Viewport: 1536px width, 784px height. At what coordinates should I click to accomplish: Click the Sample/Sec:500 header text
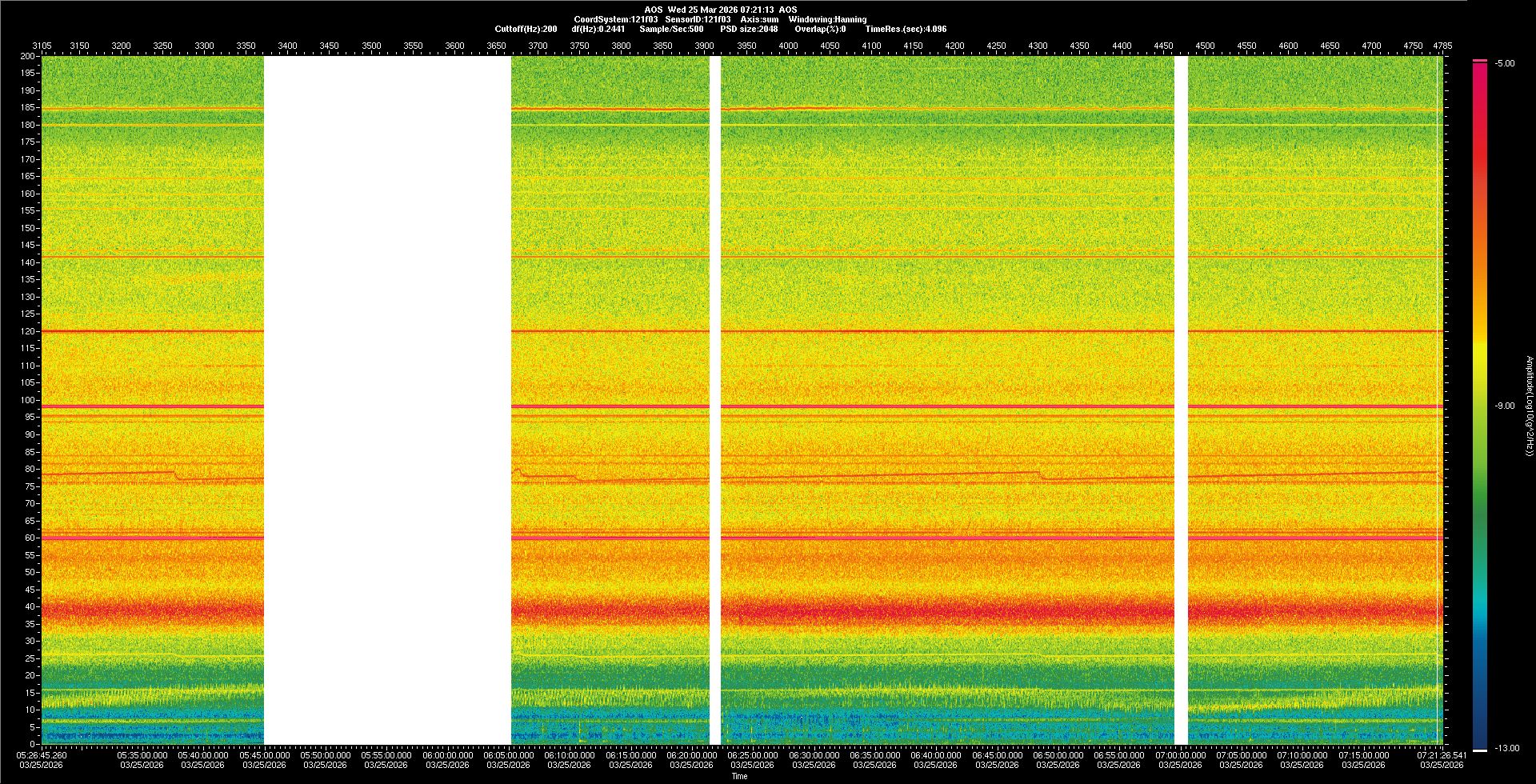click(671, 29)
